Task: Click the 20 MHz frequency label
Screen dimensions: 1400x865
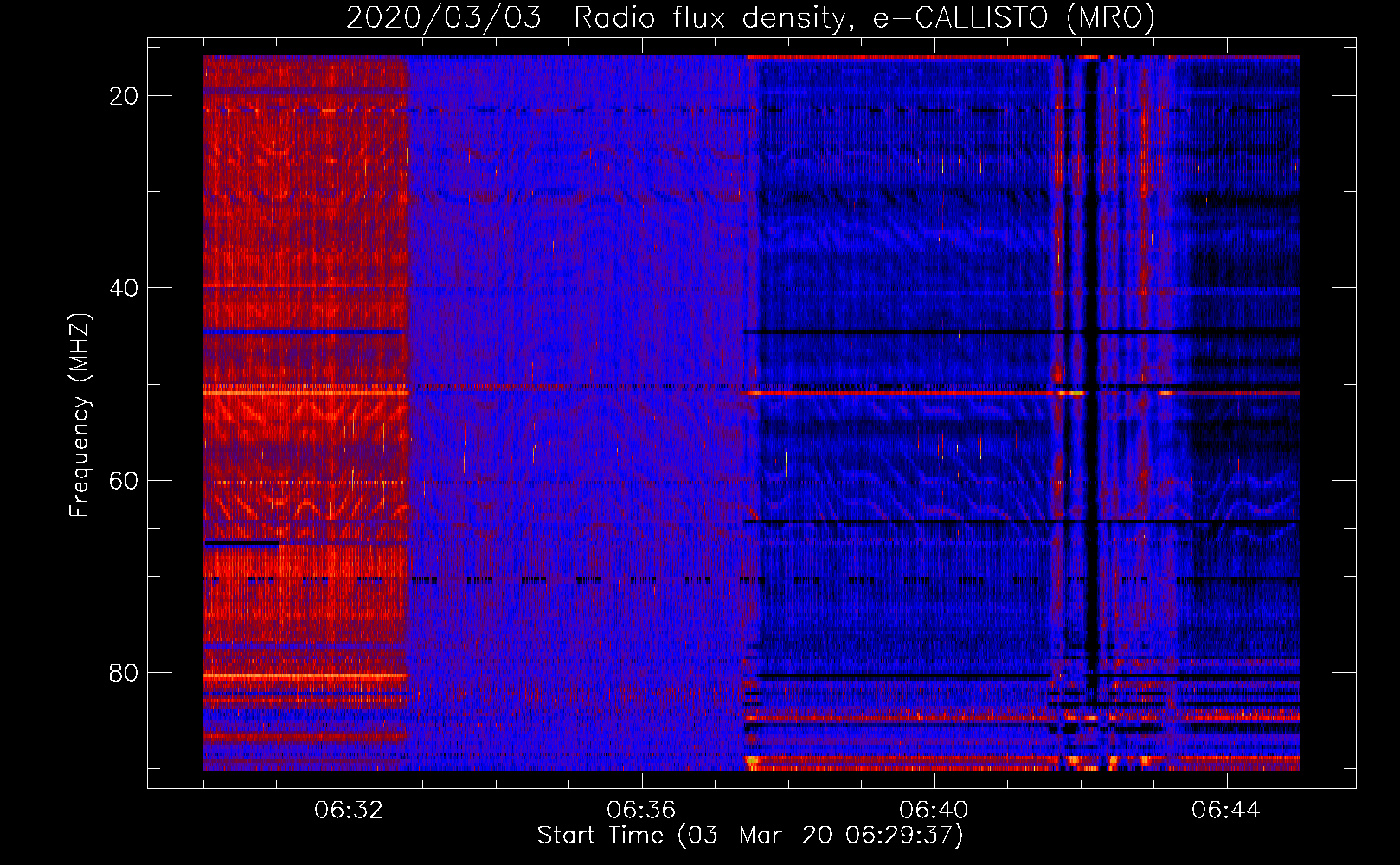Action: 125,96
